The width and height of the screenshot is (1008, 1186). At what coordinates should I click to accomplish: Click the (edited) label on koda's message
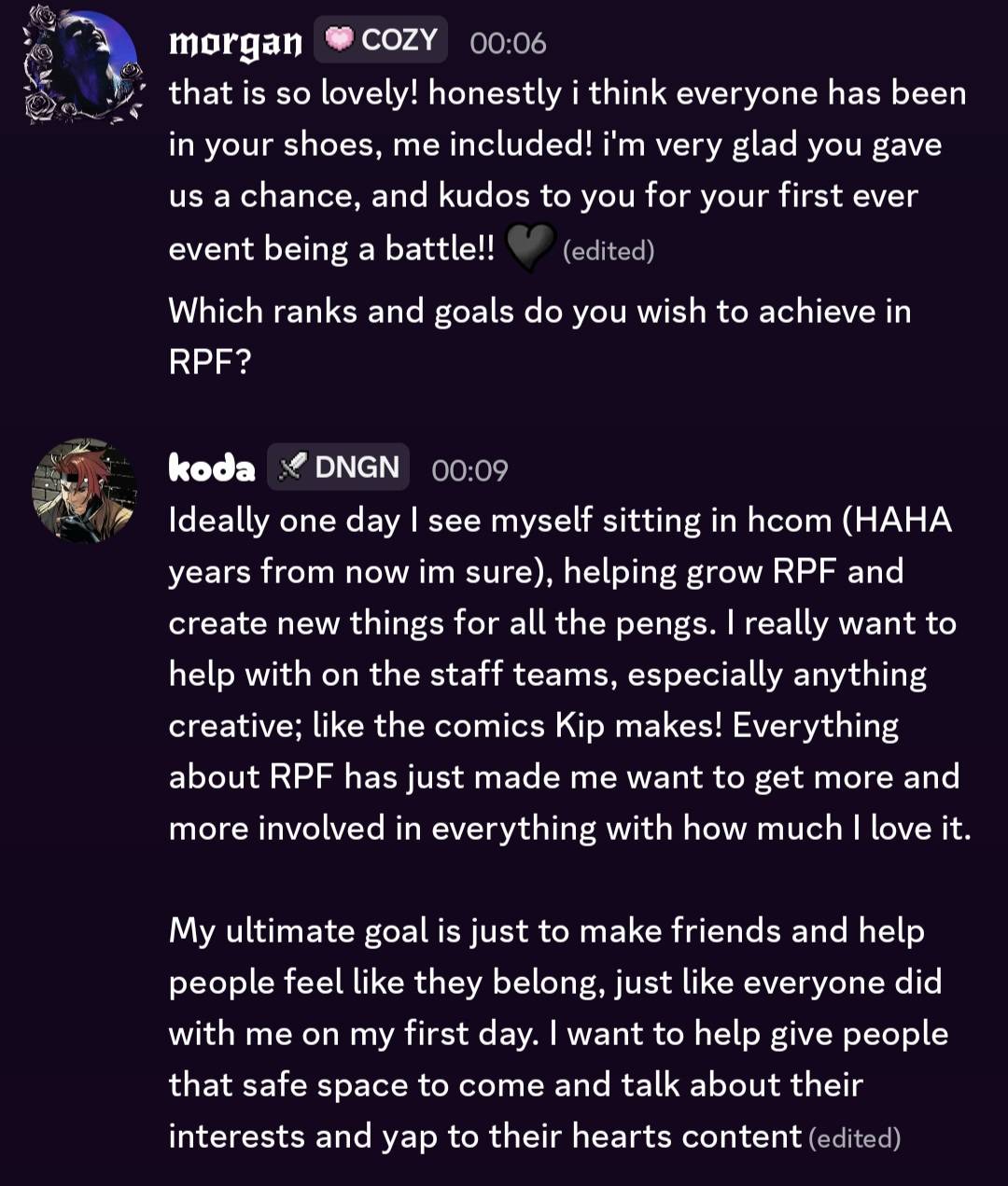click(854, 1138)
